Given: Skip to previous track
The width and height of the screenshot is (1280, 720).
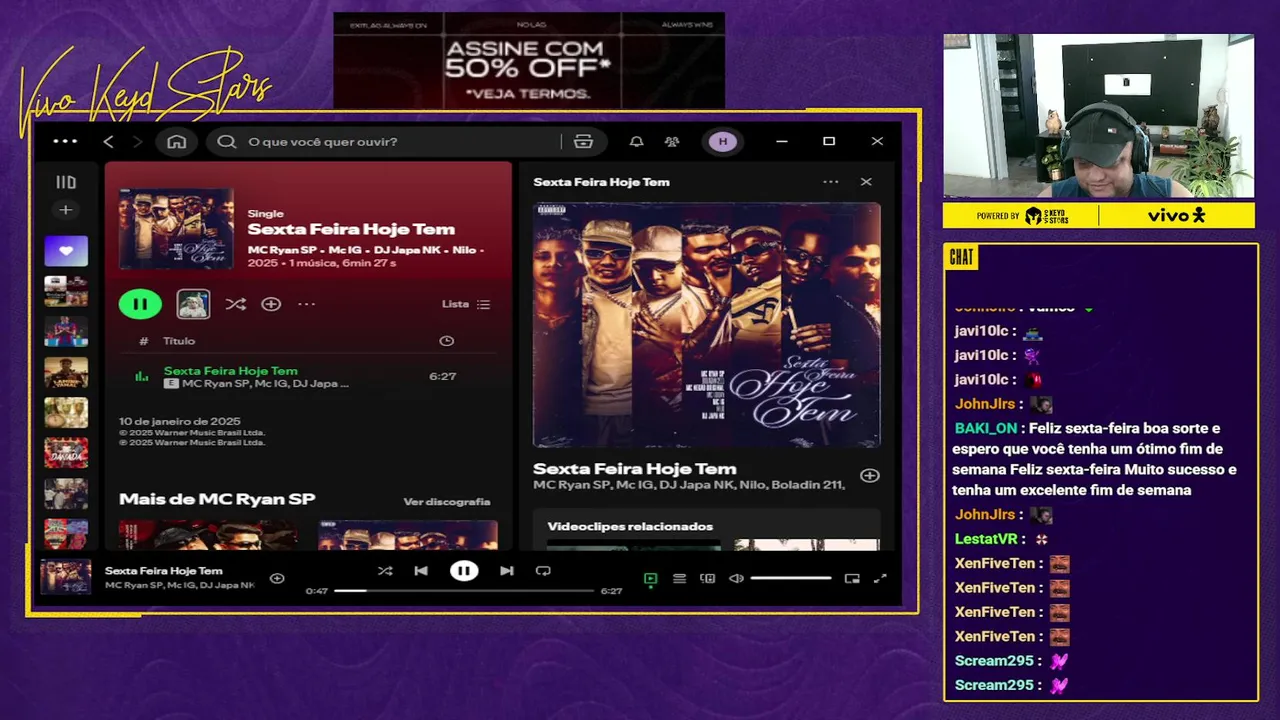Looking at the screenshot, I should point(421,571).
